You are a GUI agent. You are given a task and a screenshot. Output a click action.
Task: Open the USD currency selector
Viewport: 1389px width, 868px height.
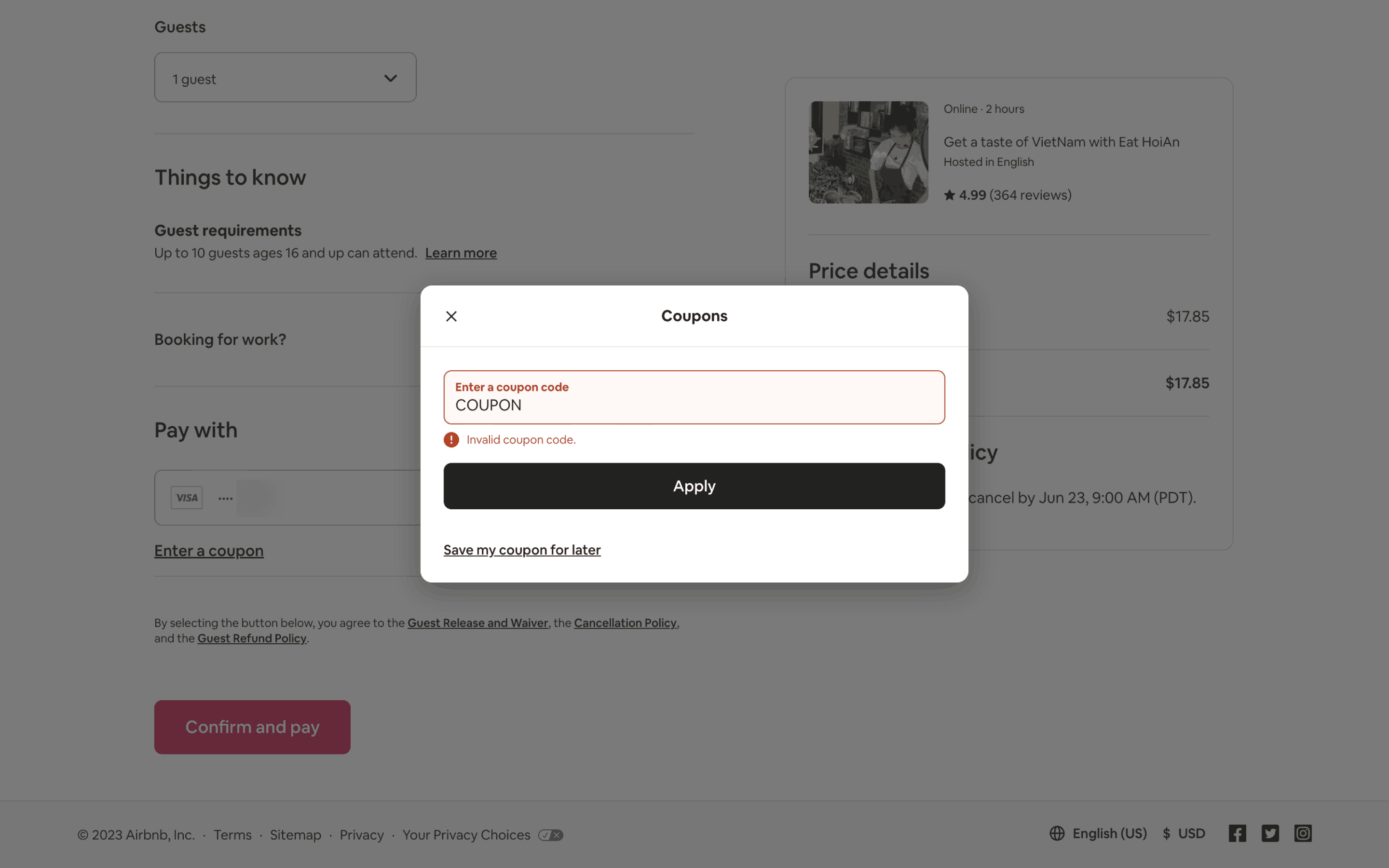click(x=1184, y=834)
